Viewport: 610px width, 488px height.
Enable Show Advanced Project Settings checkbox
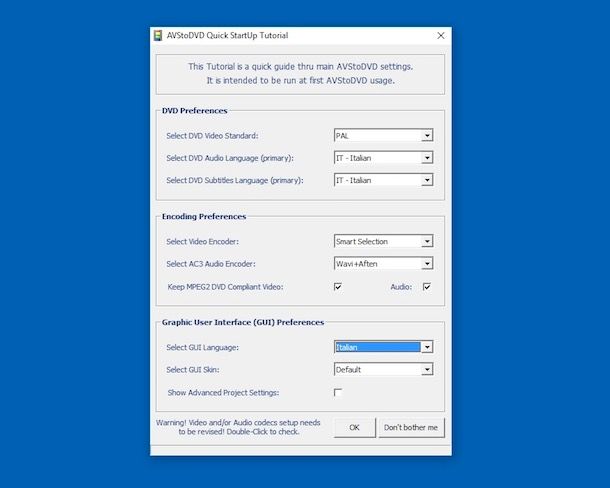338,392
